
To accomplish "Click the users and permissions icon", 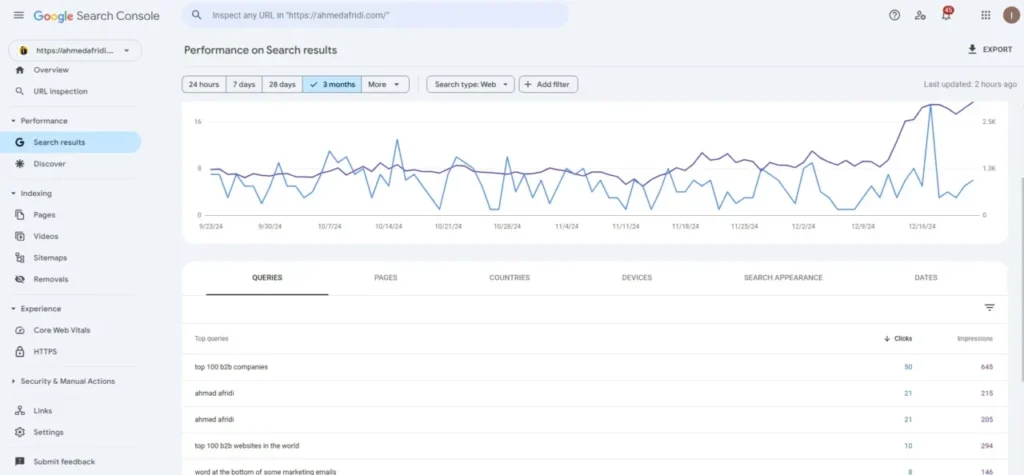I will (920, 15).
